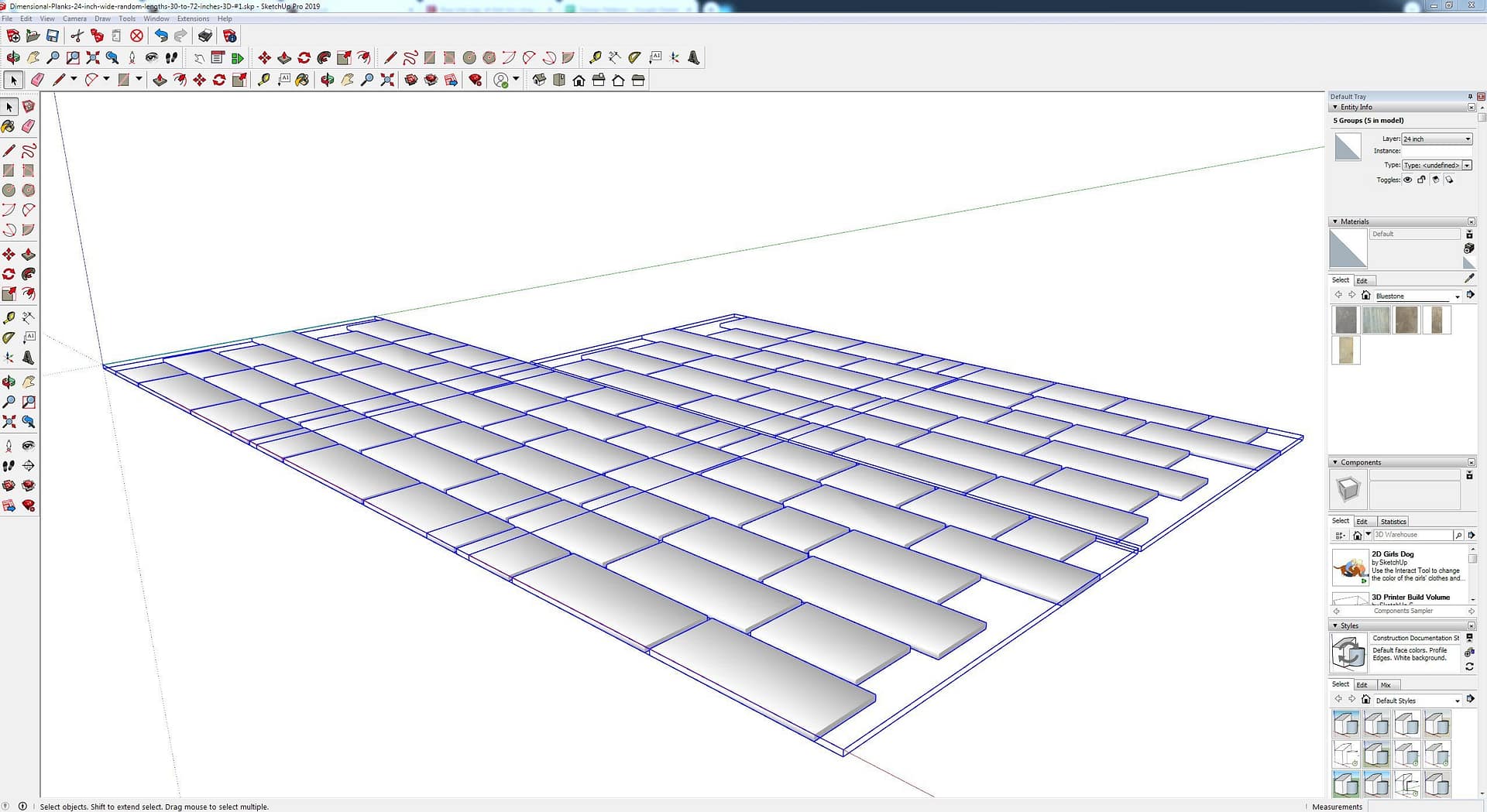
Task: Select Paint Bucket tool in left toolbar
Action: point(9,126)
